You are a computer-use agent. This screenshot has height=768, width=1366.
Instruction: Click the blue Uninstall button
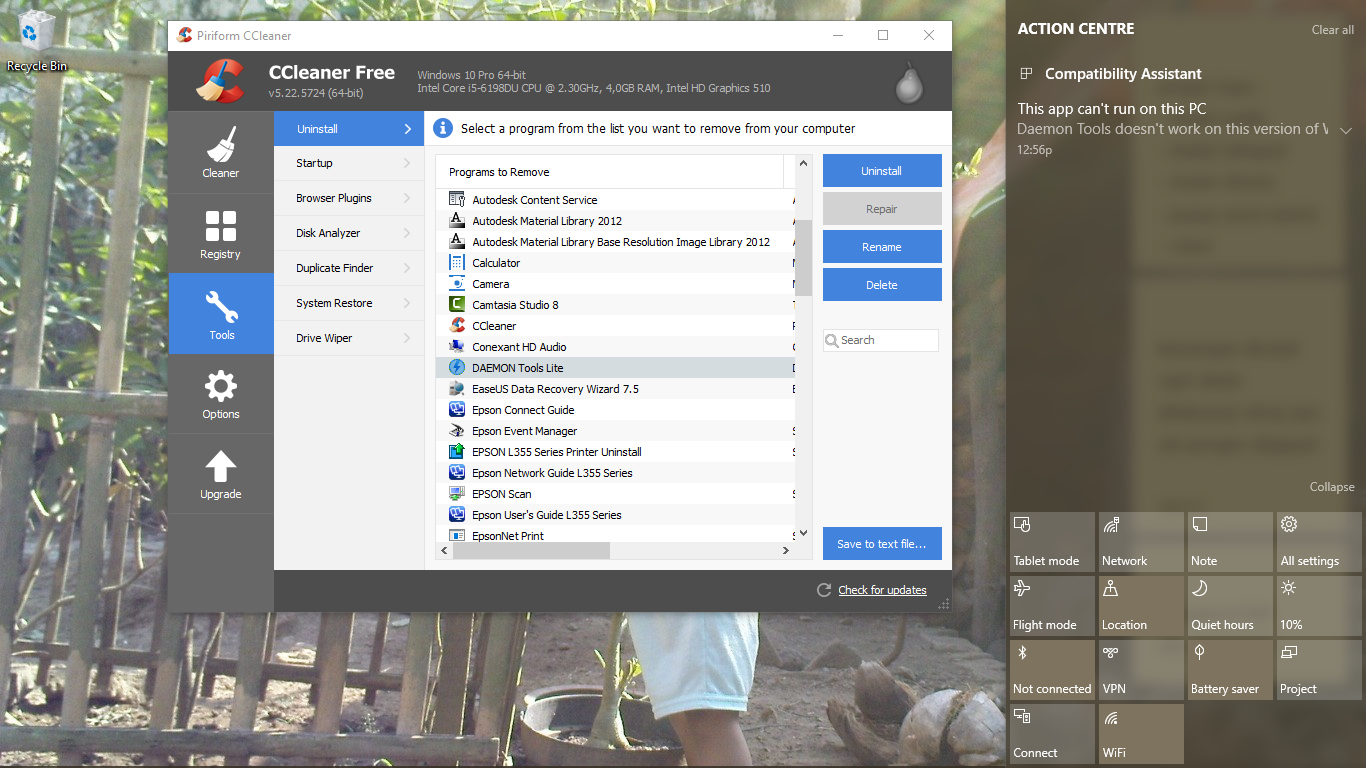click(x=881, y=171)
